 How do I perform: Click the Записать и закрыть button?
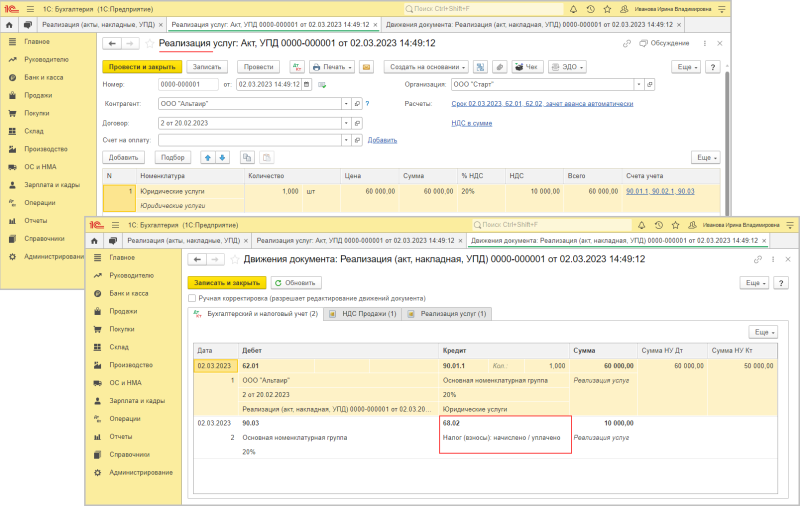(x=227, y=283)
